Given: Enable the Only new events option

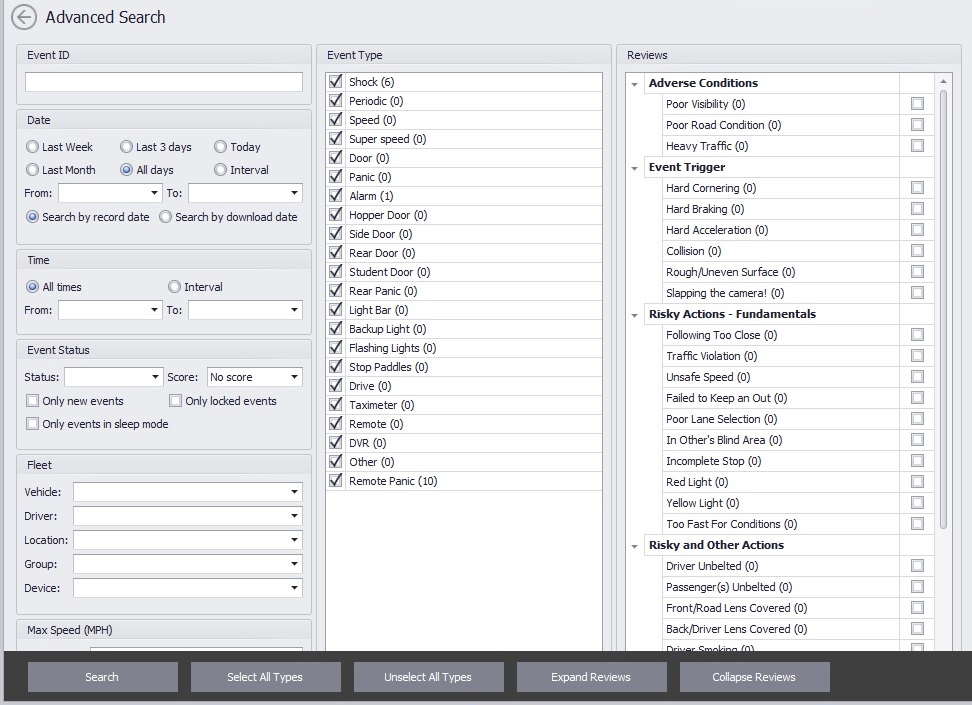Looking at the screenshot, I should click(32, 400).
